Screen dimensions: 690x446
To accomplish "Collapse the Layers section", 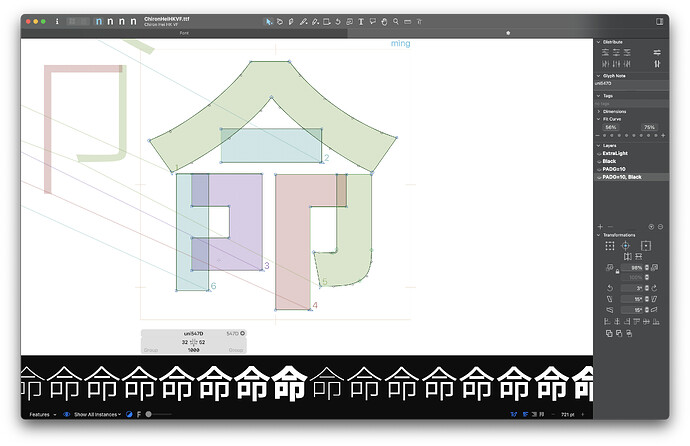I will 597,144.
